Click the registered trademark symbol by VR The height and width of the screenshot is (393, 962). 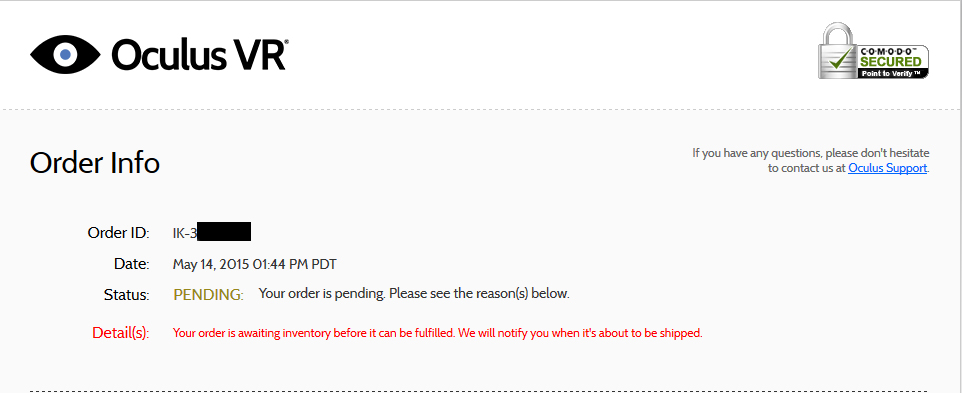(x=287, y=42)
